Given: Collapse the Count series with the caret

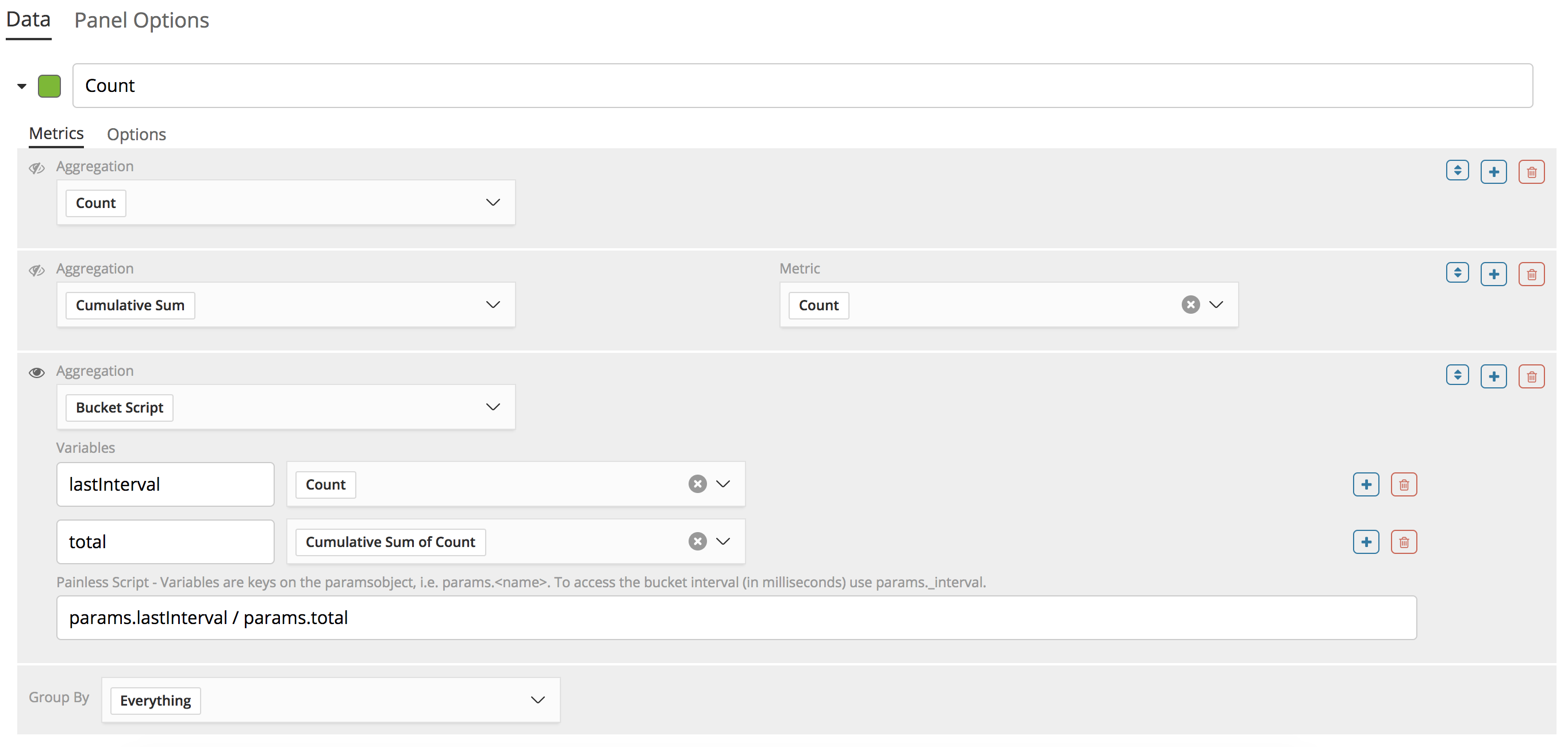Looking at the screenshot, I should pyautogui.click(x=22, y=86).
